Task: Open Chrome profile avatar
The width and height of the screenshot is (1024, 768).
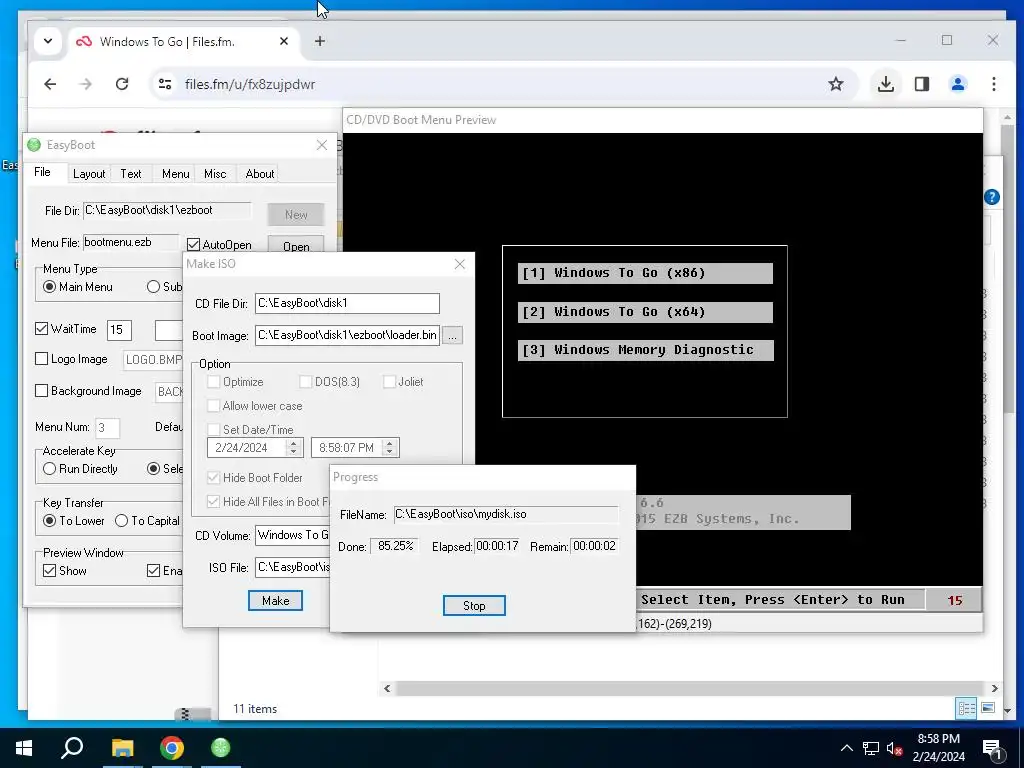Action: pyautogui.click(x=957, y=84)
